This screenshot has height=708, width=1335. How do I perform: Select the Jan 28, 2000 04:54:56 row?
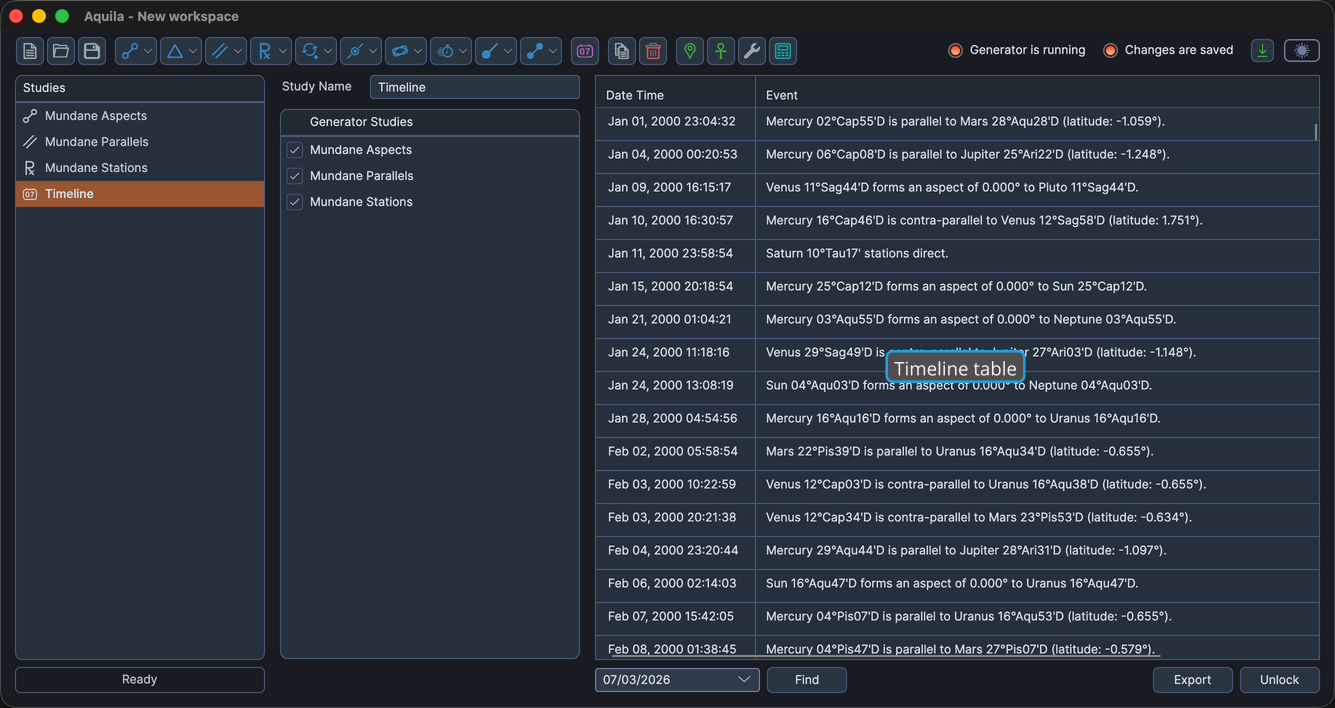point(957,419)
